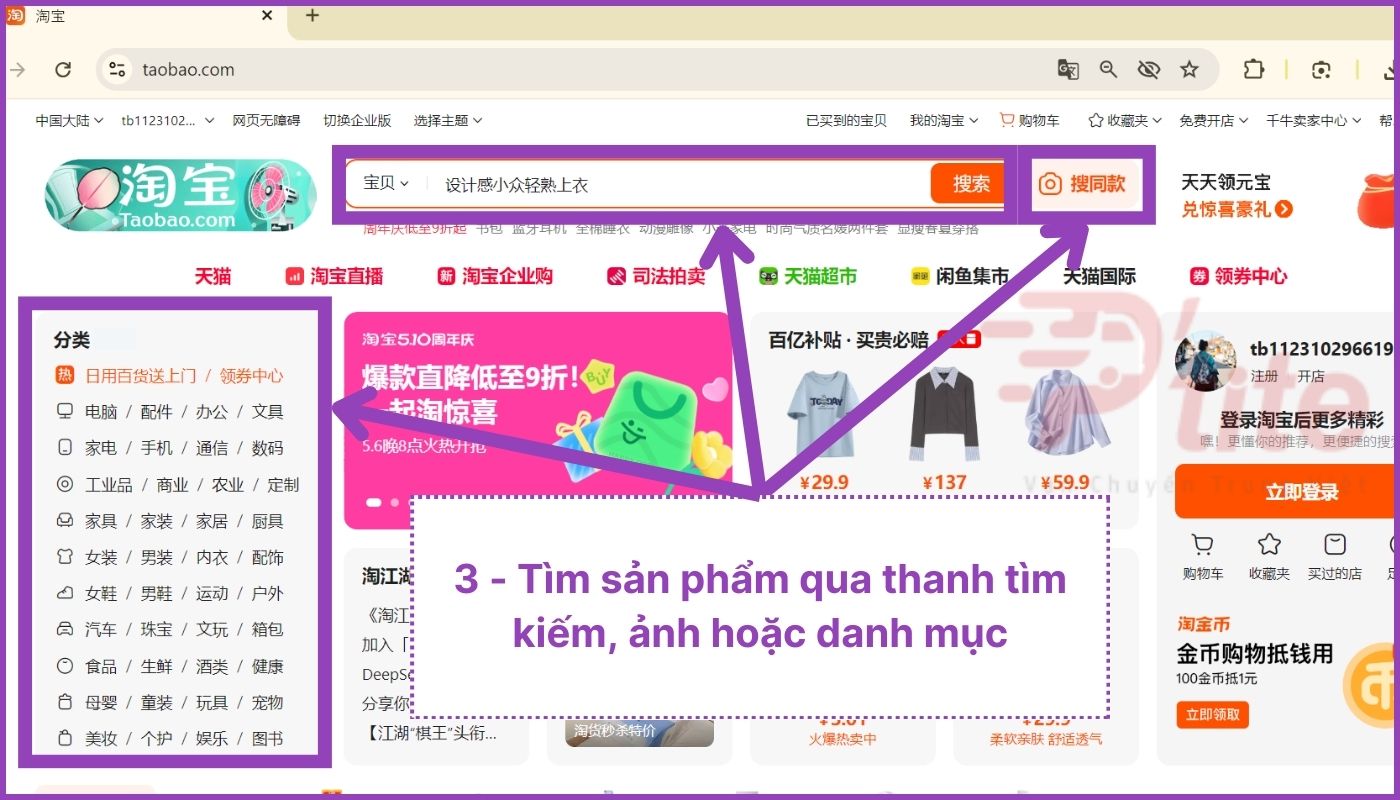Open the 购物车 cart in top bar

pyautogui.click(x=1030, y=120)
